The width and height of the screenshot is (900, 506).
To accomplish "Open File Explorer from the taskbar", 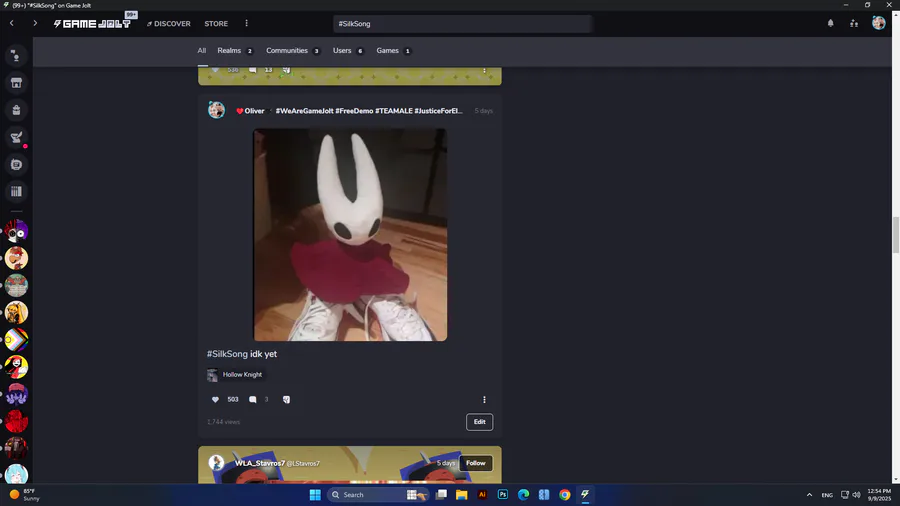I will click(461, 495).
